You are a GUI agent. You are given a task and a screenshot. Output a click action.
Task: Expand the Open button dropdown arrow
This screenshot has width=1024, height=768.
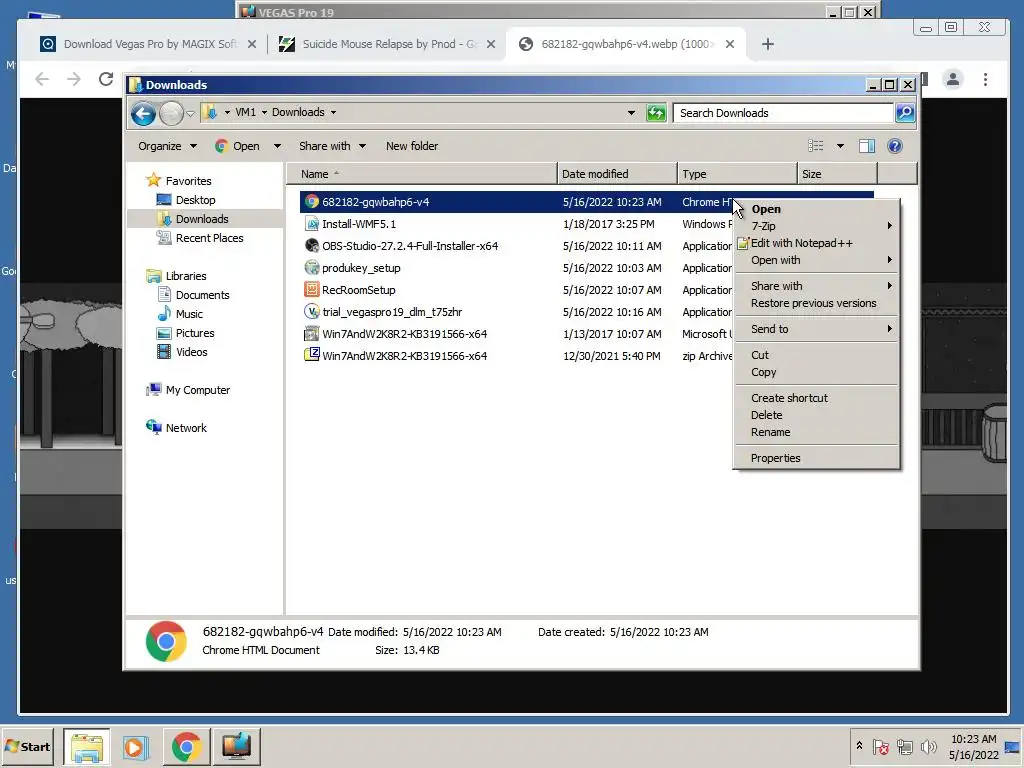coord(277,146)
